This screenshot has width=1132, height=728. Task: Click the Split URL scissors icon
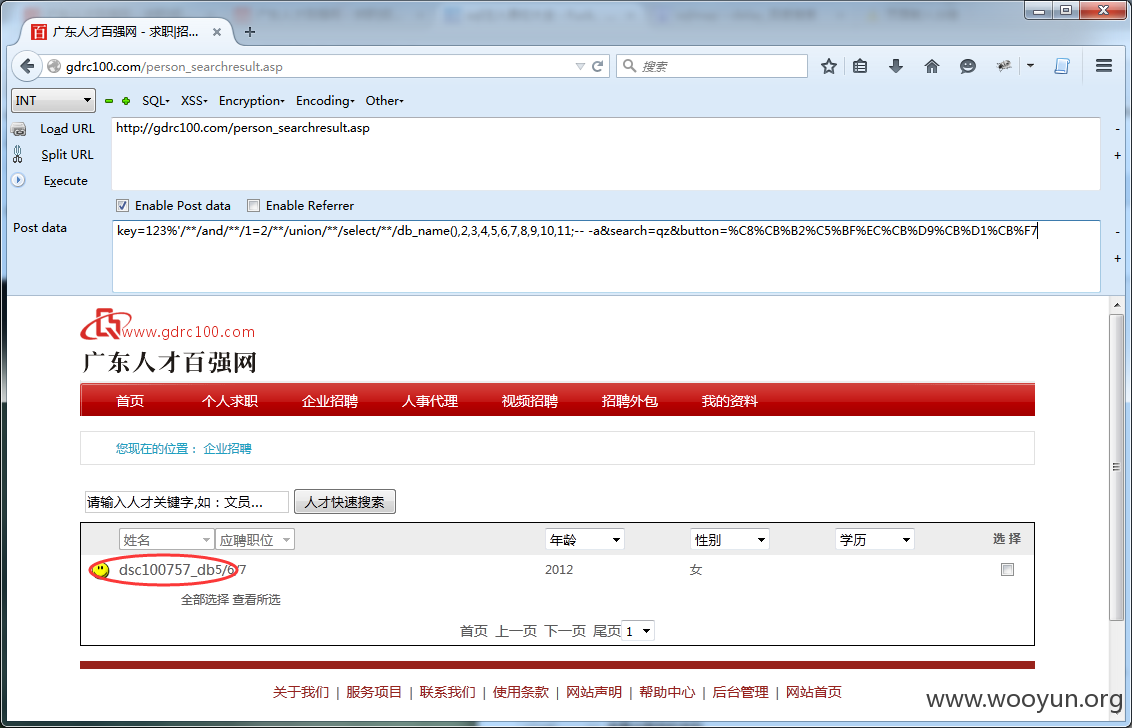18,155
